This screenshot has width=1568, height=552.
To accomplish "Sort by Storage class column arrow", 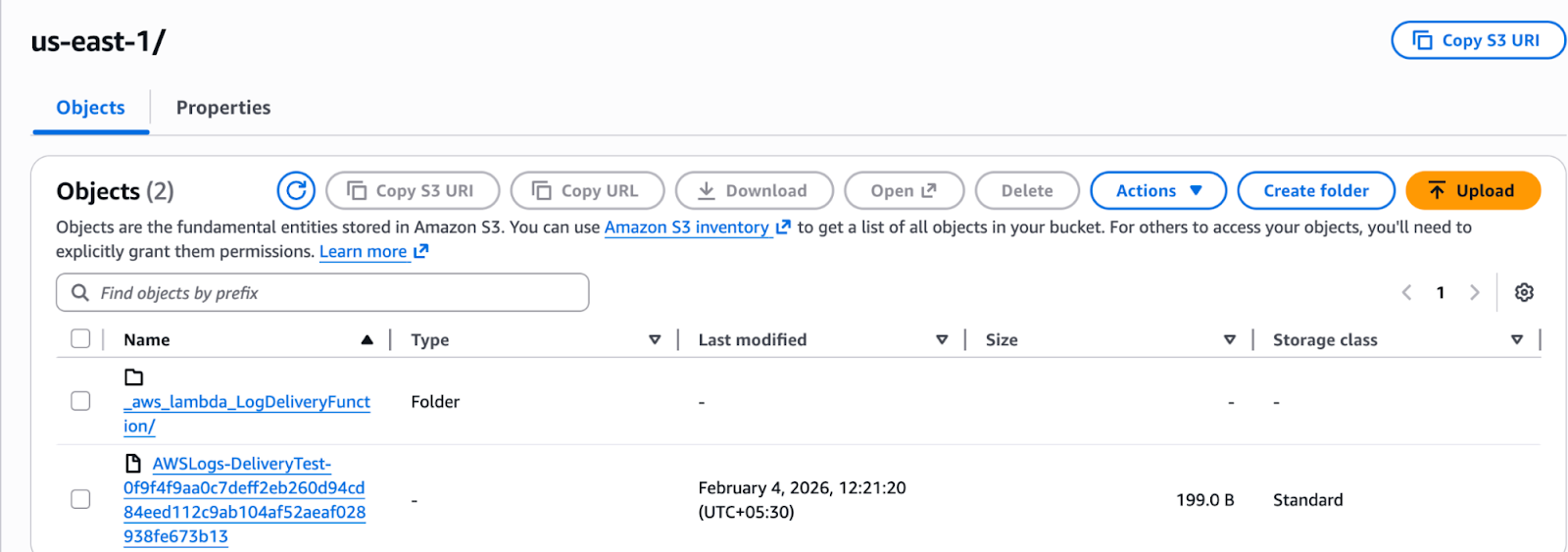I will (x=1517, y=339).
